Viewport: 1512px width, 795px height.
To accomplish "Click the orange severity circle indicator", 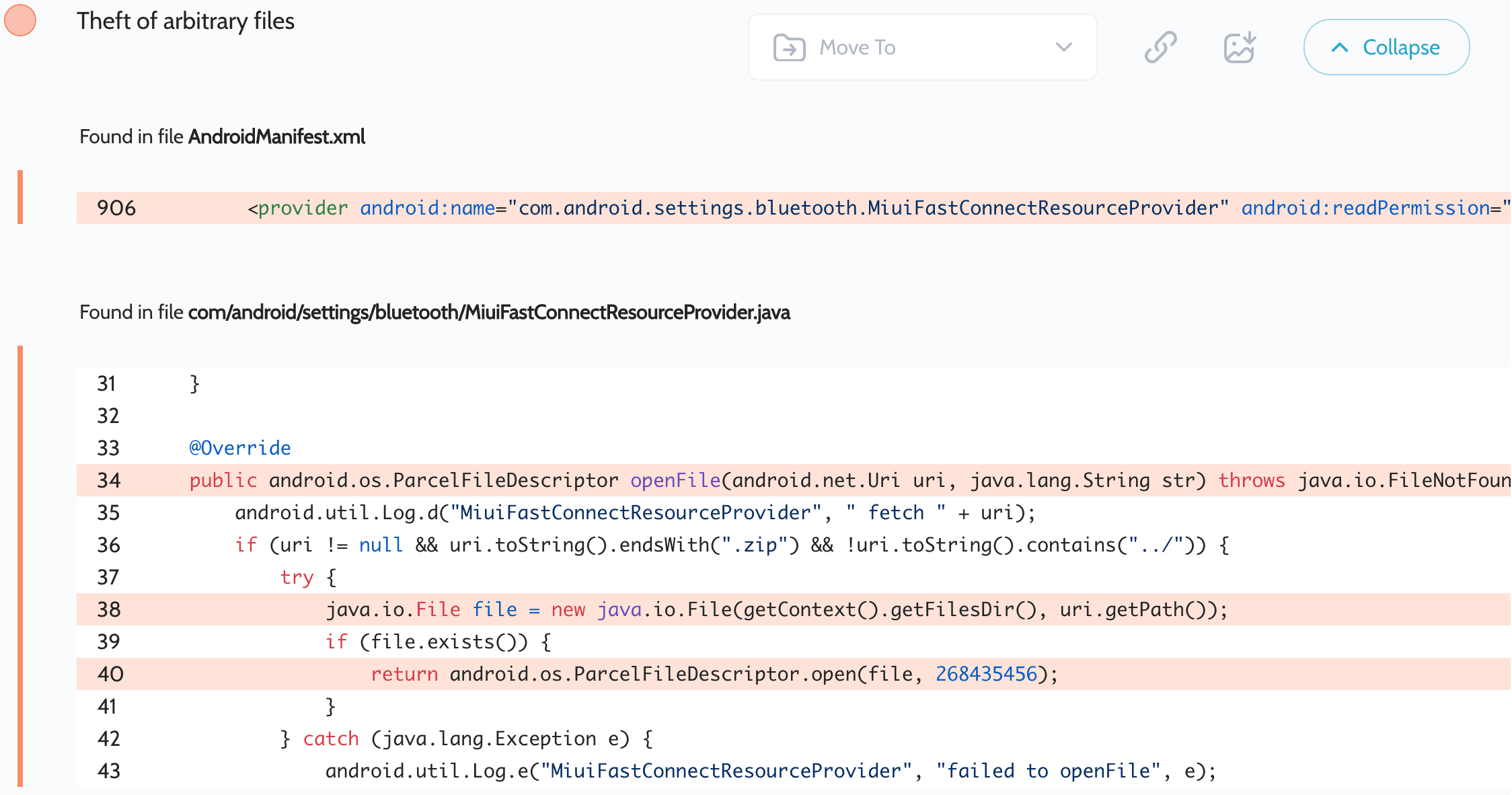I will pyautogui.click(x=20, y=20).
